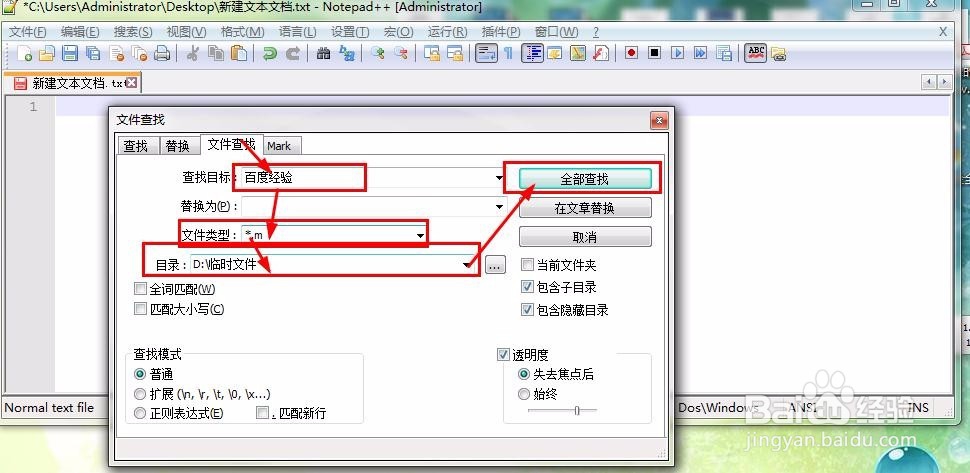Select the 普通 search mode radio
Viewport: 970px width, 473px height.
tap(140, 374)
